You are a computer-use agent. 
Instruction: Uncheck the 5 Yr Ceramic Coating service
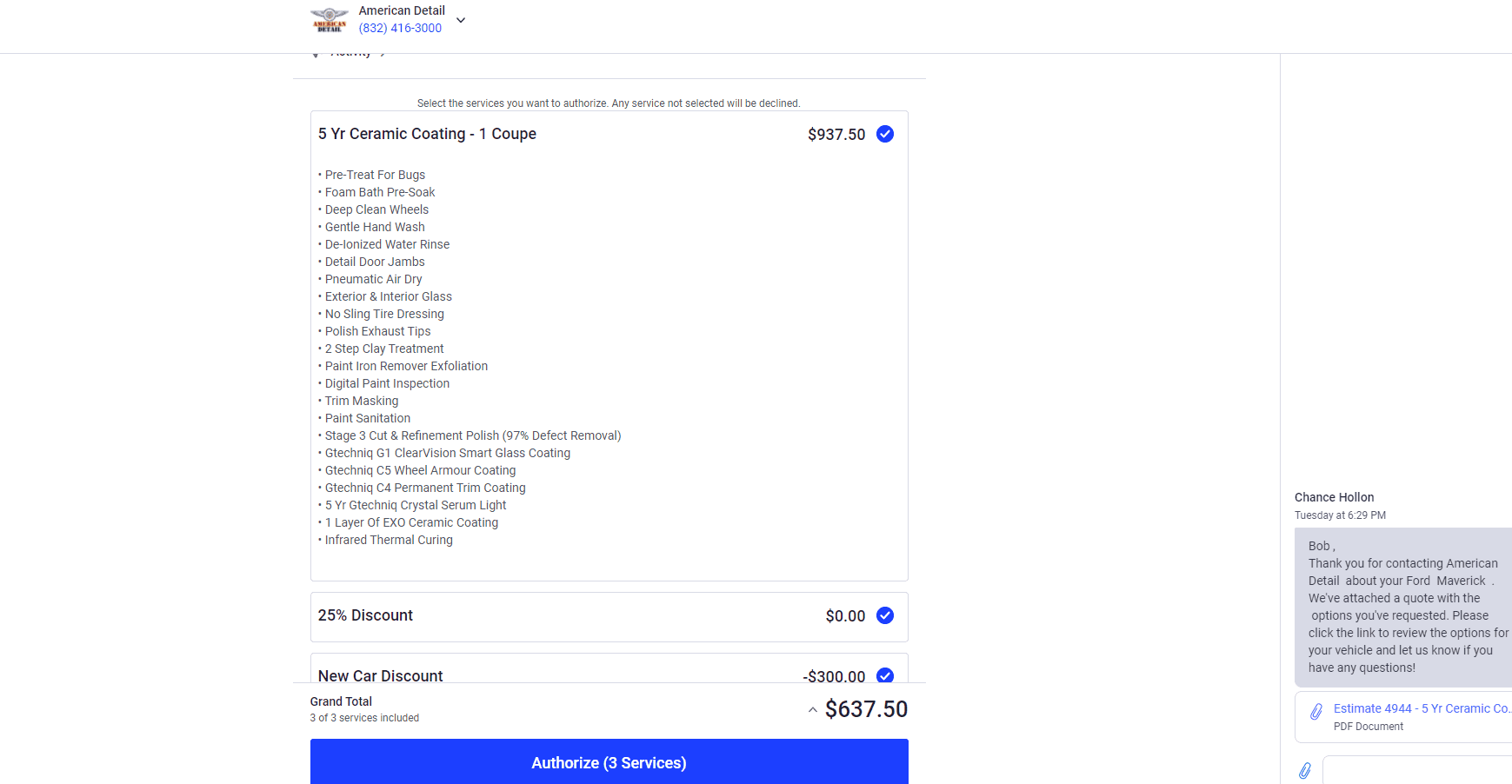885,134
